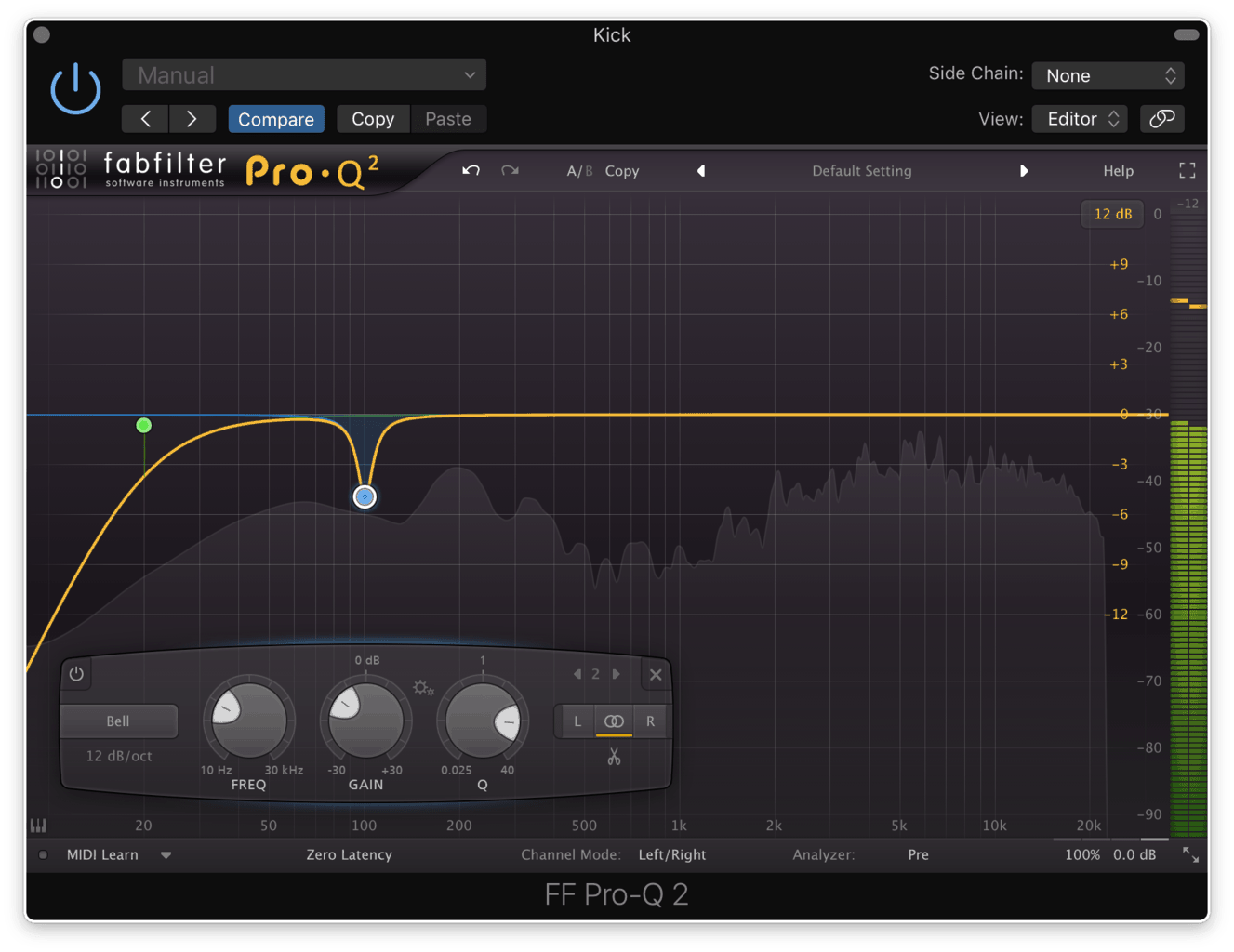This screenshot has width=1234, height=952.
Task: Open the View Editor dropdown
Action: [1081, 119]
